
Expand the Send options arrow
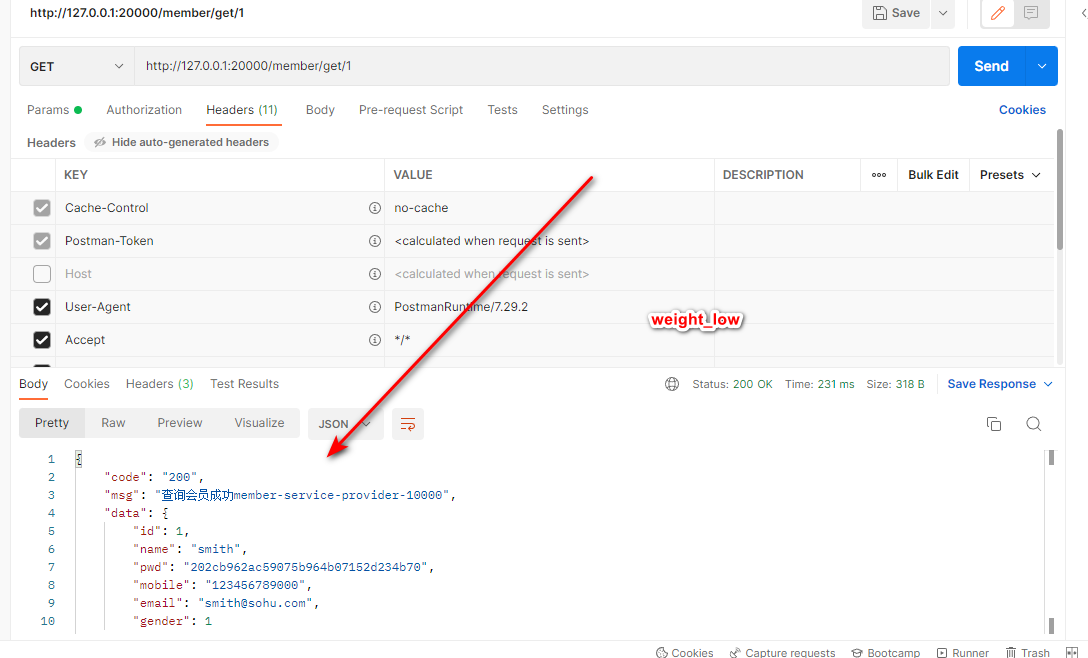(x=1042, y=66)
